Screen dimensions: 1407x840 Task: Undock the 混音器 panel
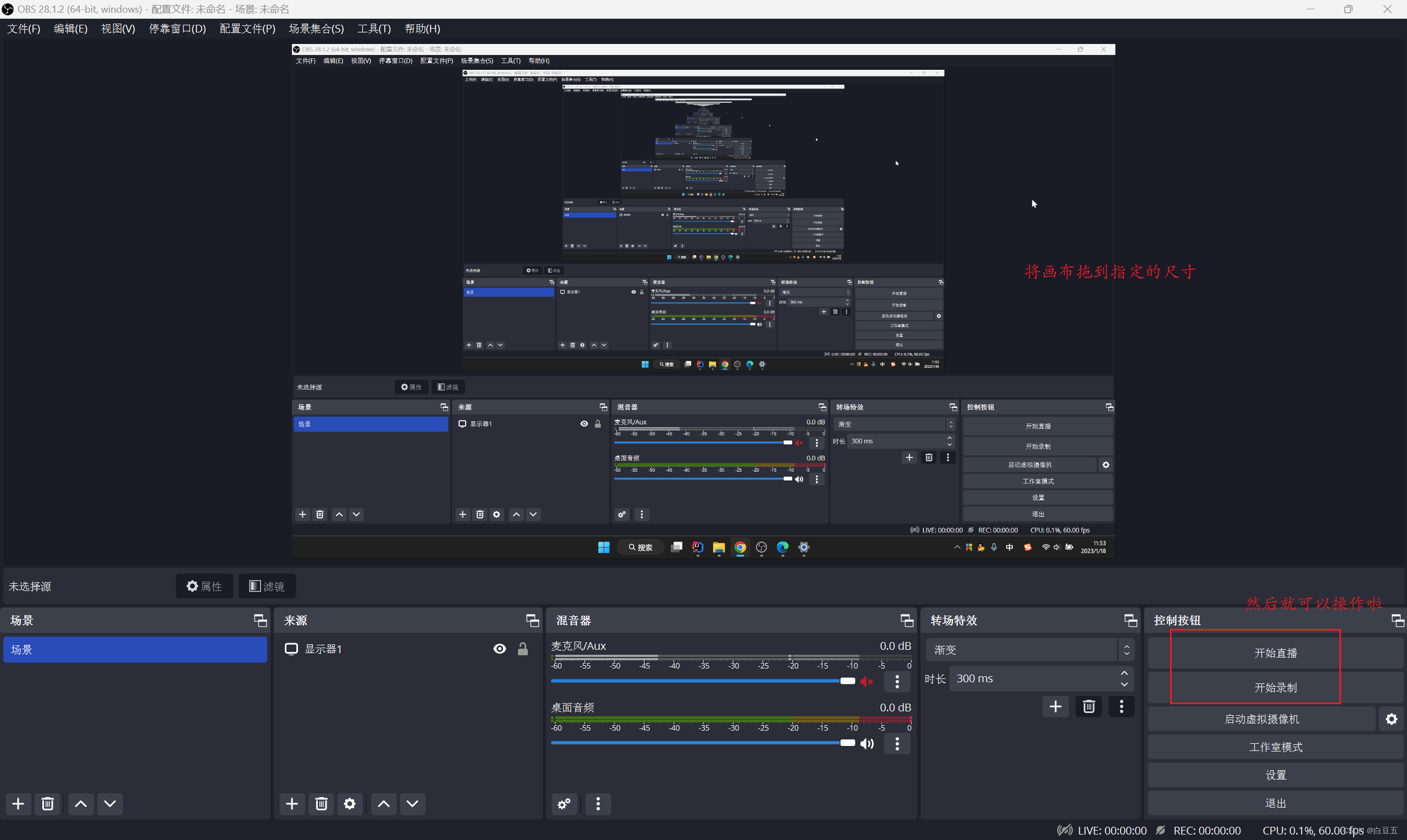907,620
